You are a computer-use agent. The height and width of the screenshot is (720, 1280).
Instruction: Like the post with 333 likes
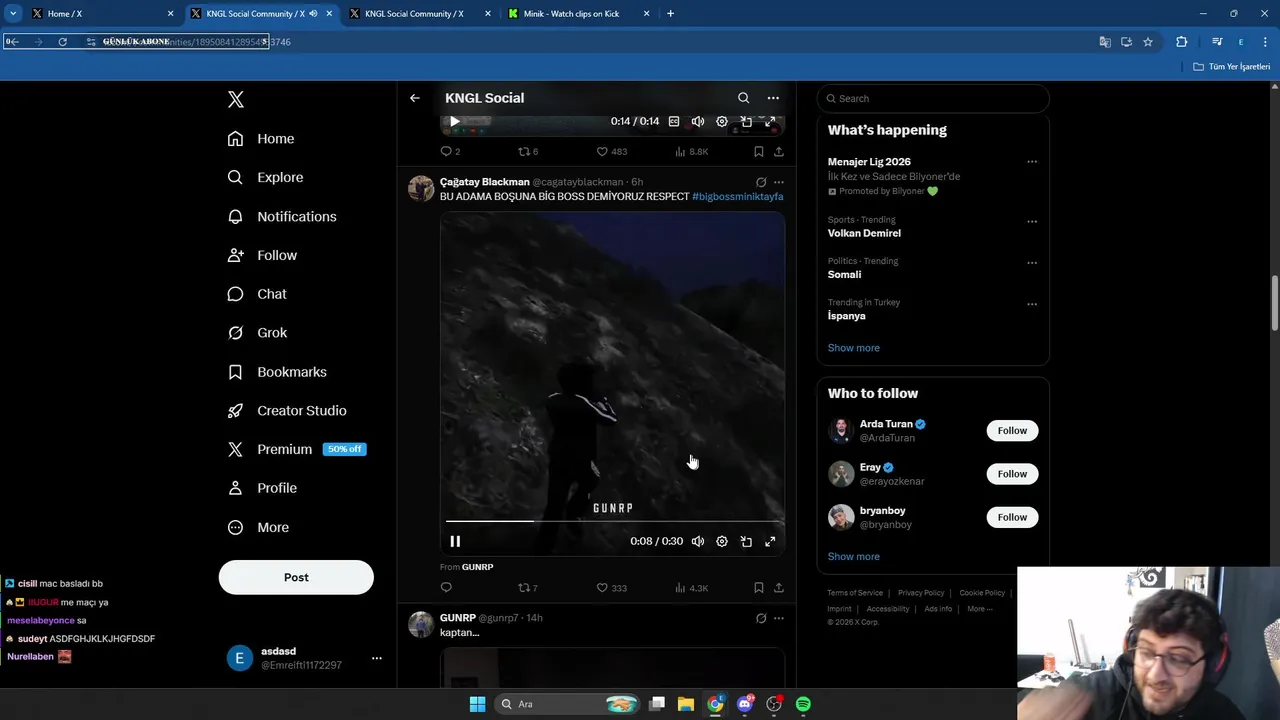pos(611,588)
